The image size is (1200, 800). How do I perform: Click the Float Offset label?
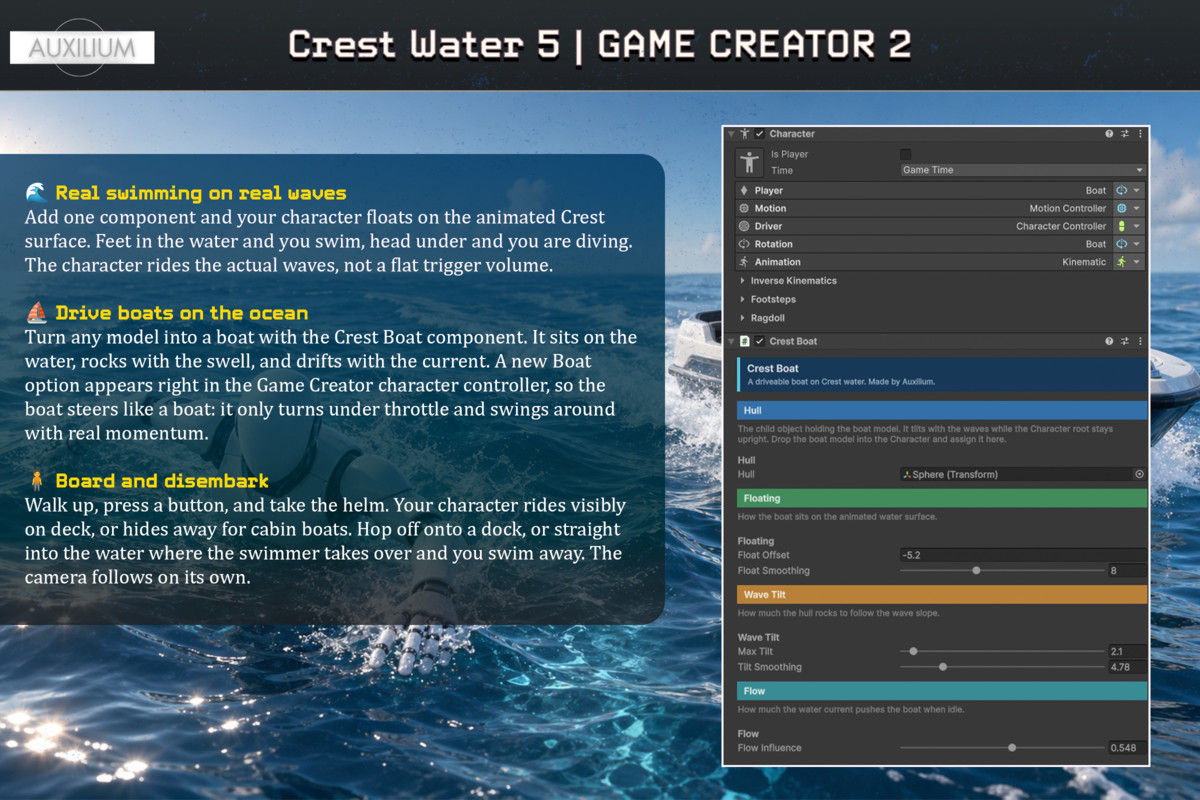tap(764, 555)
